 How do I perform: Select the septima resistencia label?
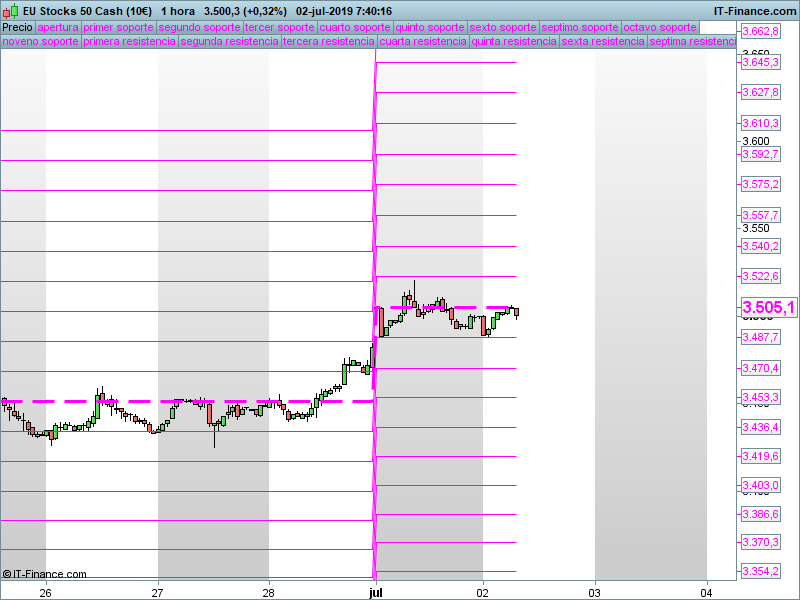click(x=692, y=41)
